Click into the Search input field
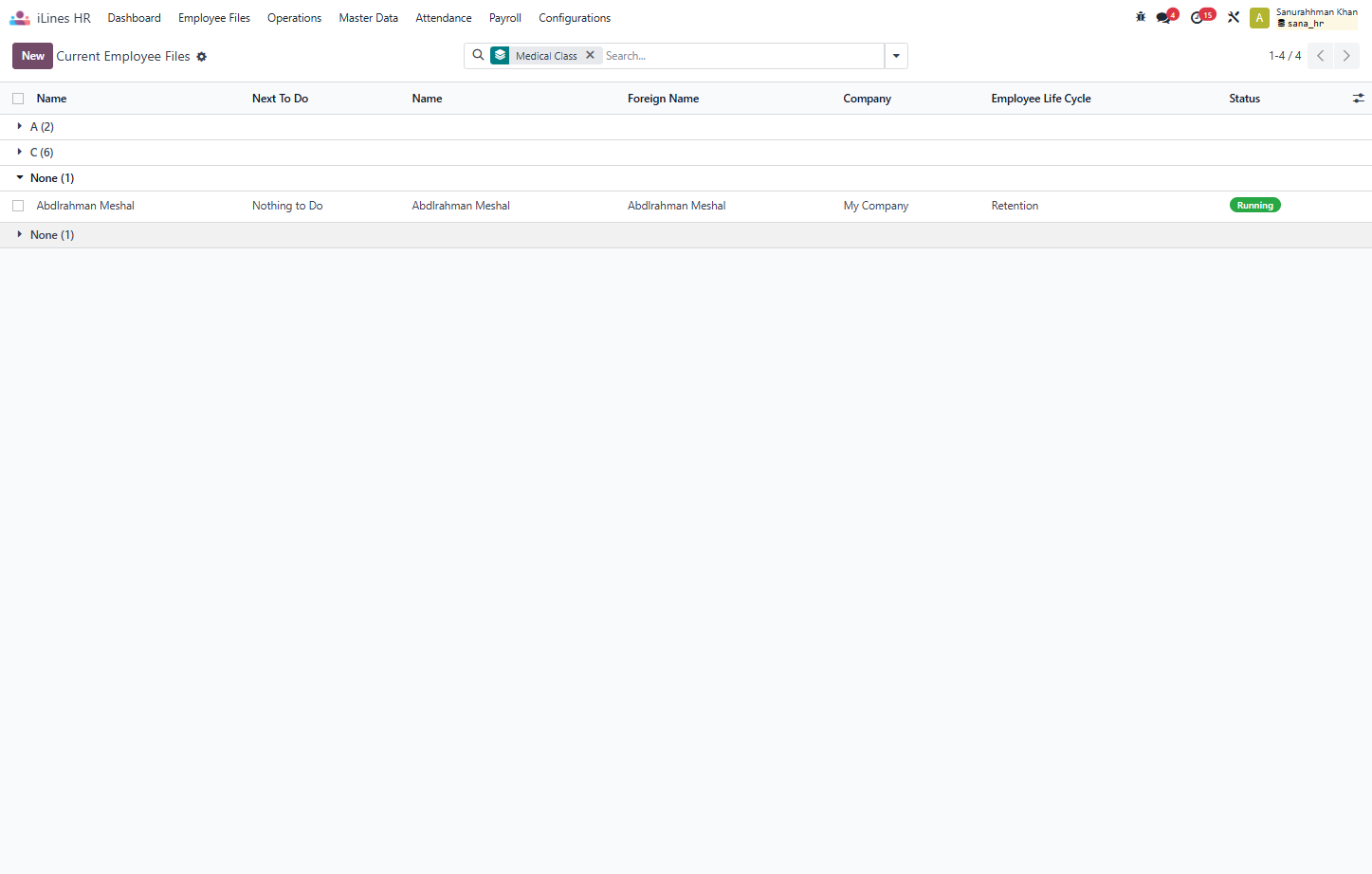The image size is (1372, 874). (x=742, y=56)
